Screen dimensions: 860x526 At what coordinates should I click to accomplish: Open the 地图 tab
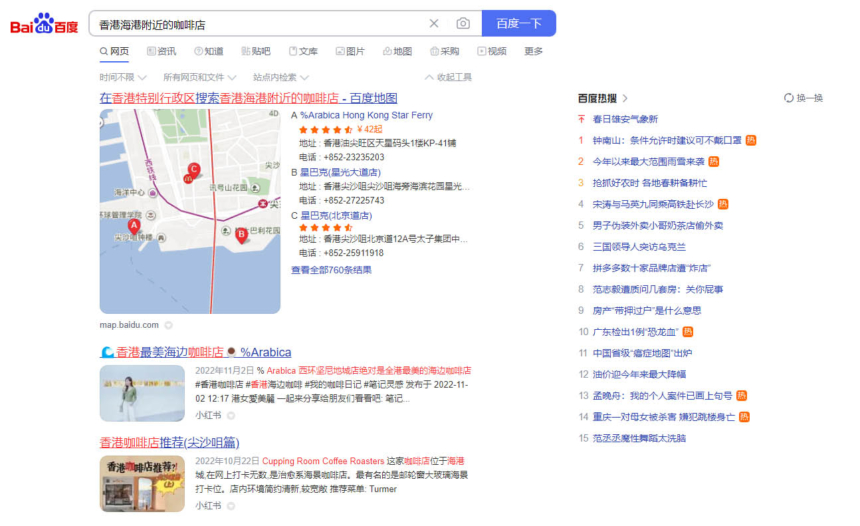[398, 51]
